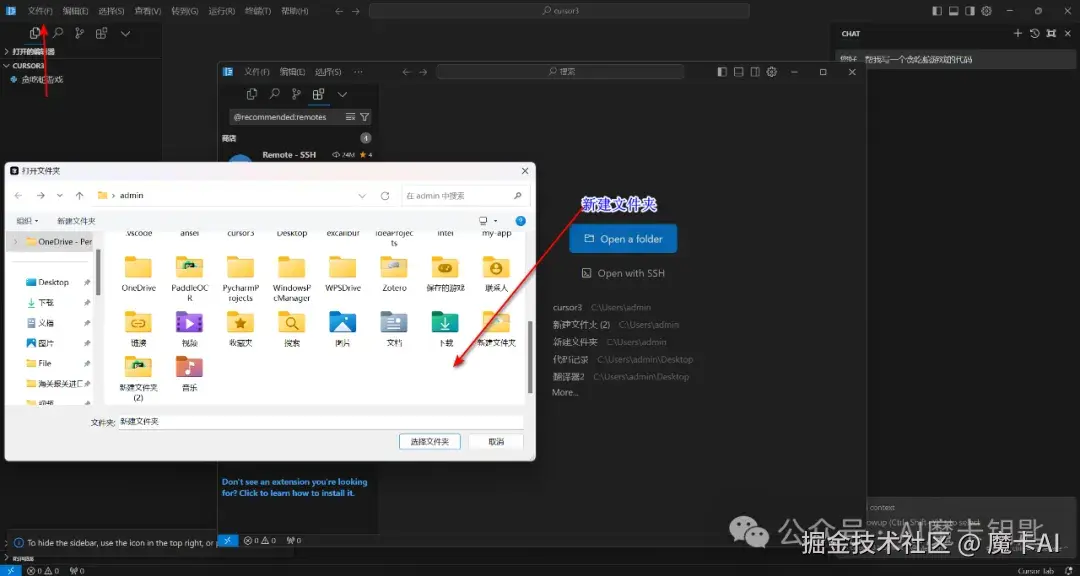Screen dimensions: 1080x576
Task: Toggle secondary sidebar in back Cursor title bar
Action: (x=970, y=11)
